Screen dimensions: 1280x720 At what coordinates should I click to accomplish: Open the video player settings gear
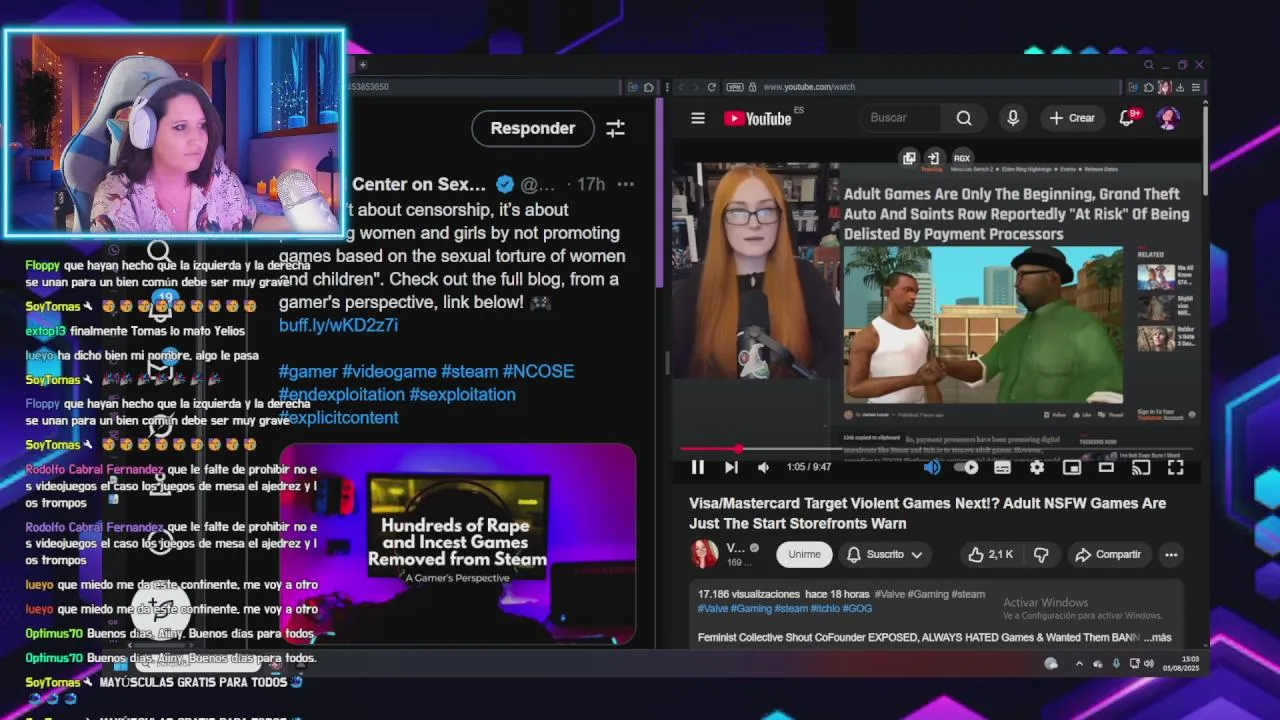click(1037, 467)
